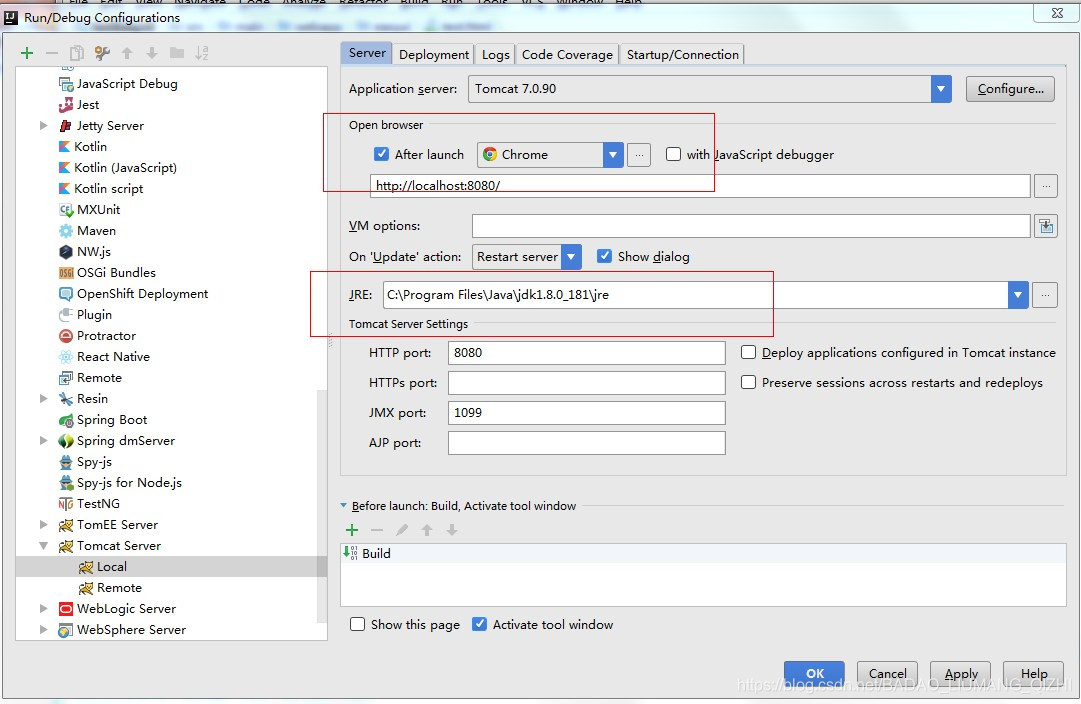Image resolution: width=1081 pixels, height=704 pixels.
Task: Switch to the Deployment tab
Action: point(434,54)
